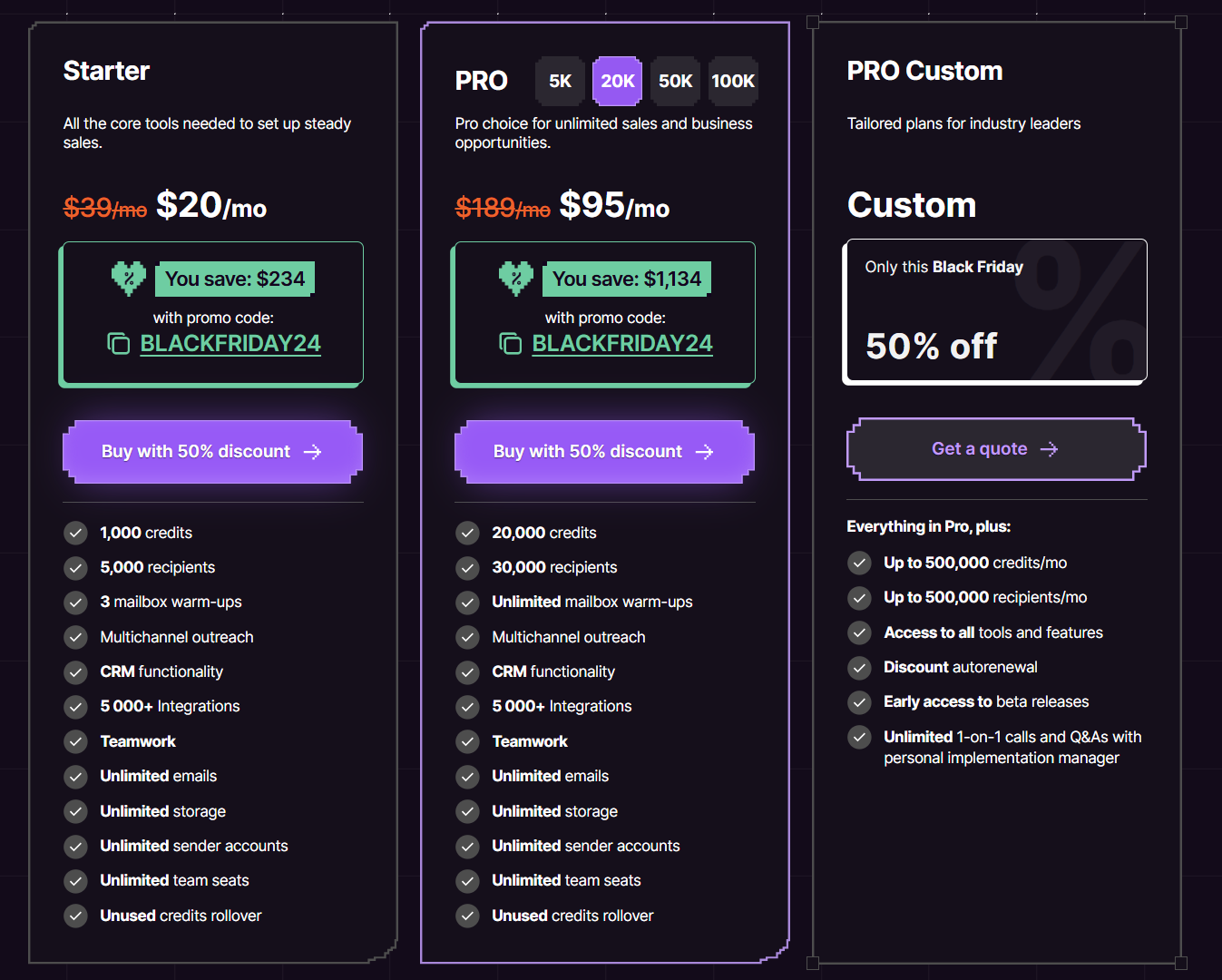Switch PRO plan to 50K credits
The width and height of the screenshot is (1222, 980).
(x=675, y=81)
